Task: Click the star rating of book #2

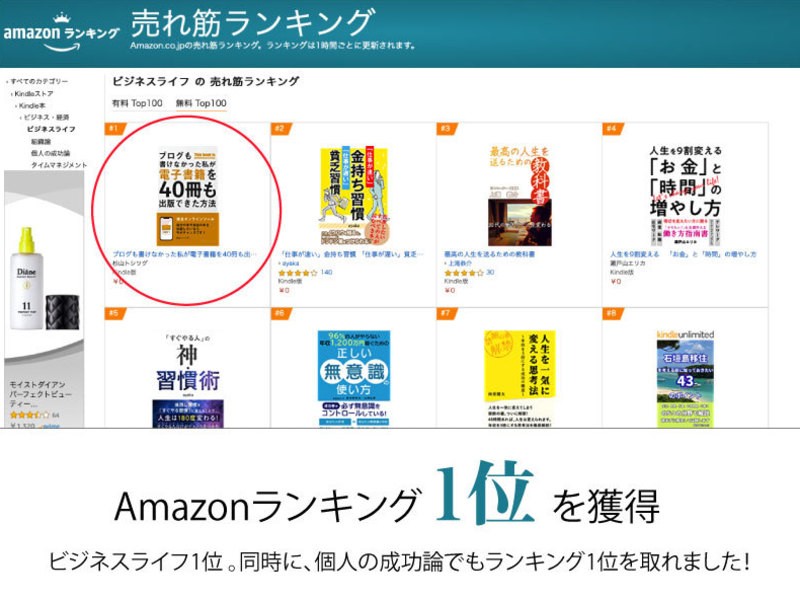Action: (x=300, y=273)
